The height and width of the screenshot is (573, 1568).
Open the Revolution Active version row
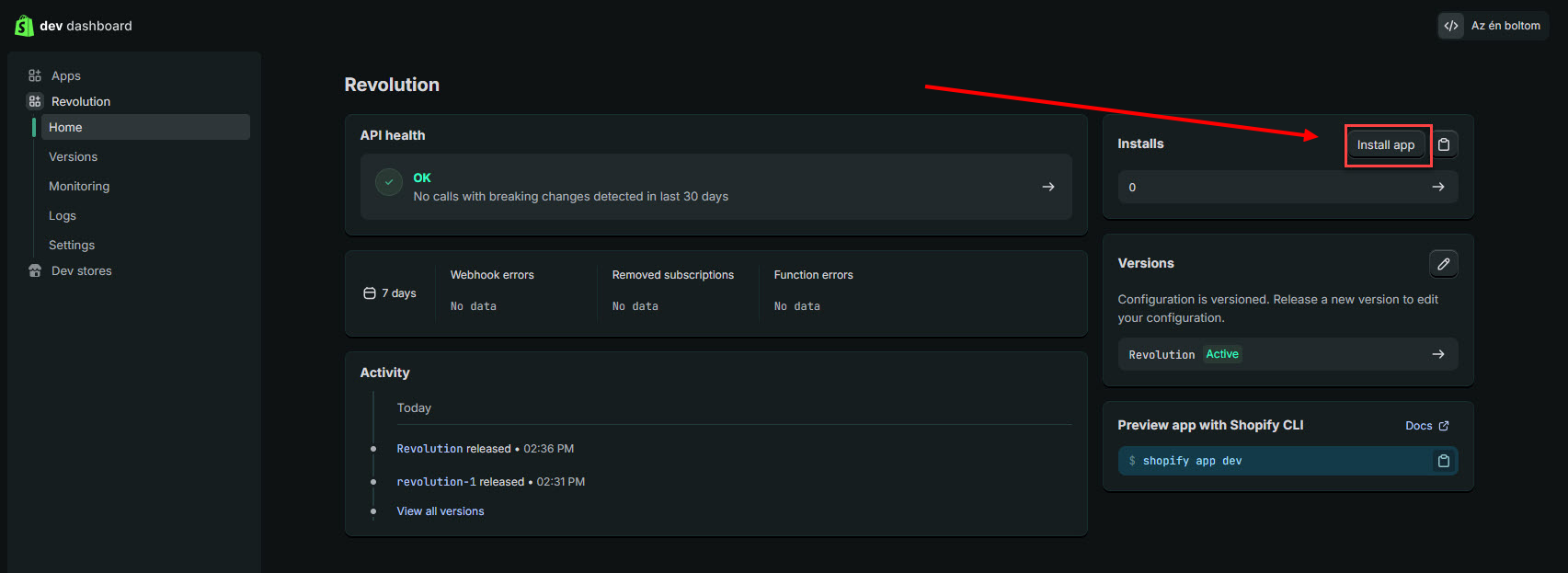coord(1288,354)
